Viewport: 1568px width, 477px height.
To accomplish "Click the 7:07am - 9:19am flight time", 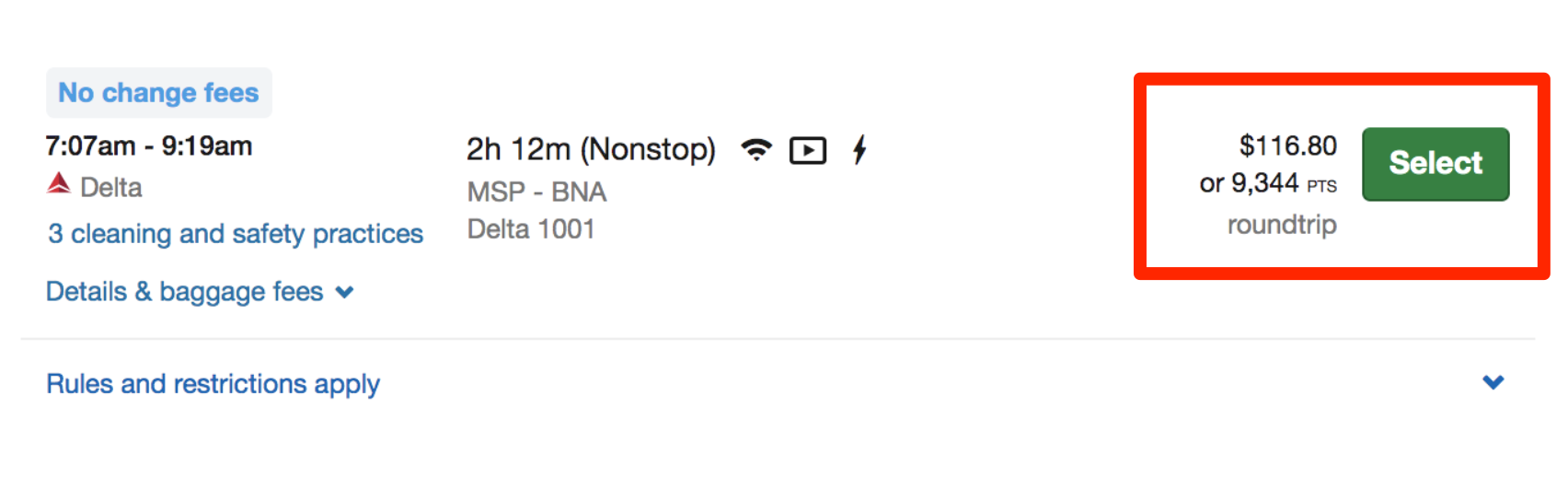I will pos(149,146).
